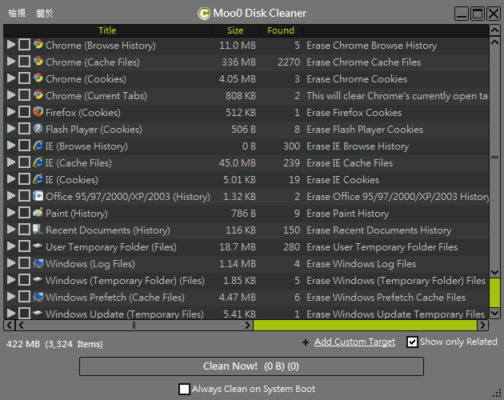Click the '422 MB (3,324 Items)' summary text

tap(55, 344)
